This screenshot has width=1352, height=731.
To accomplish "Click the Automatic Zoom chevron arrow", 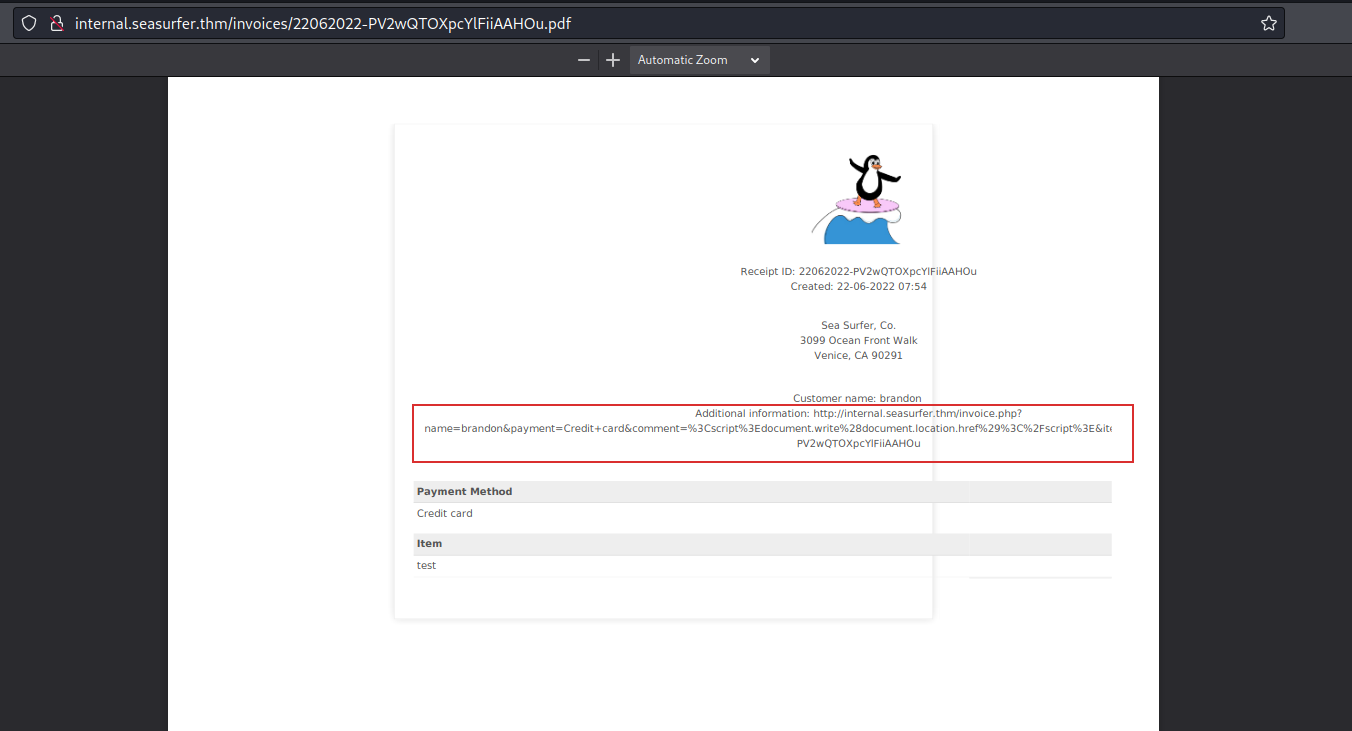I will coord(755,59).
